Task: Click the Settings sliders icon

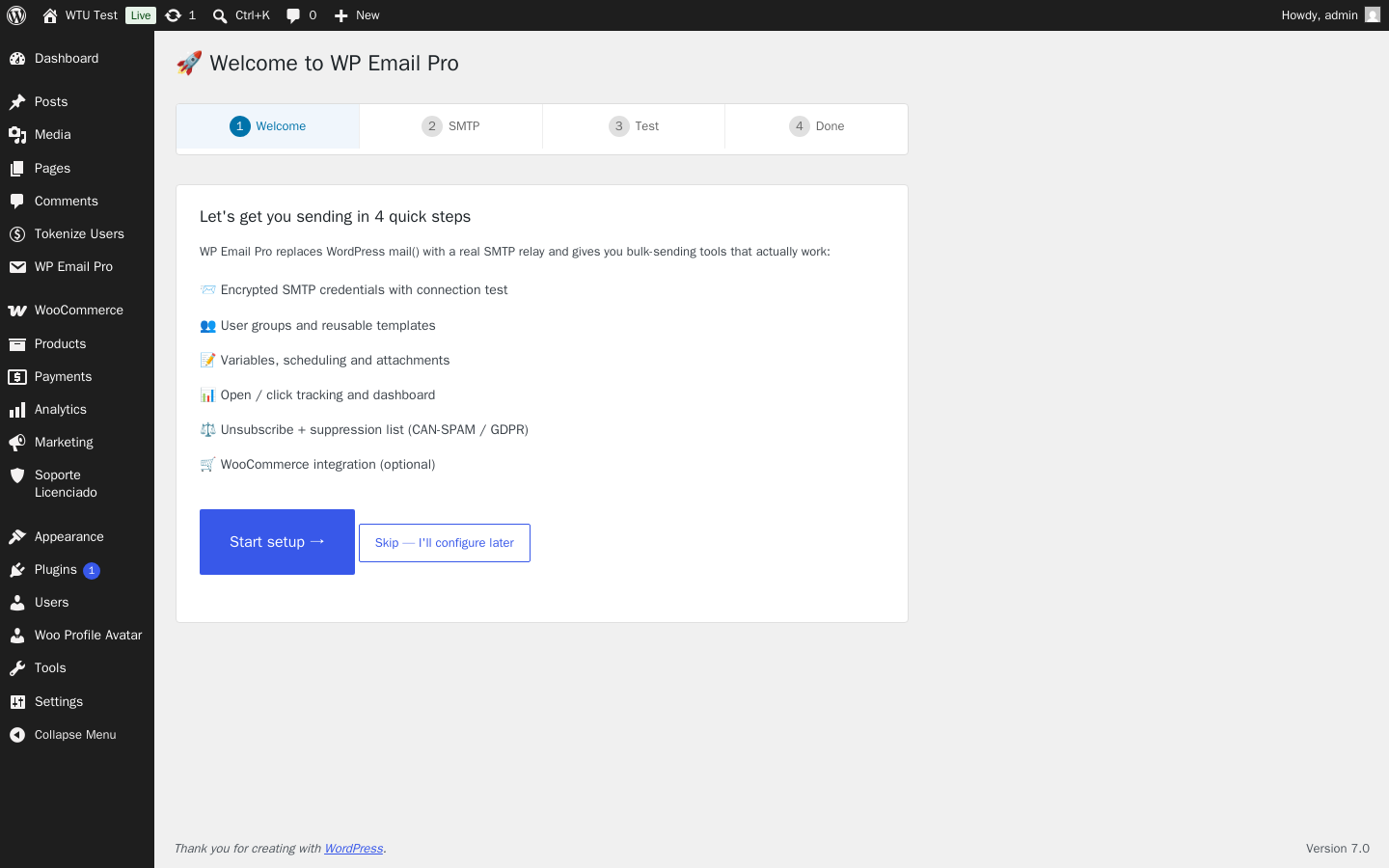Action: [x=17, y=702]
